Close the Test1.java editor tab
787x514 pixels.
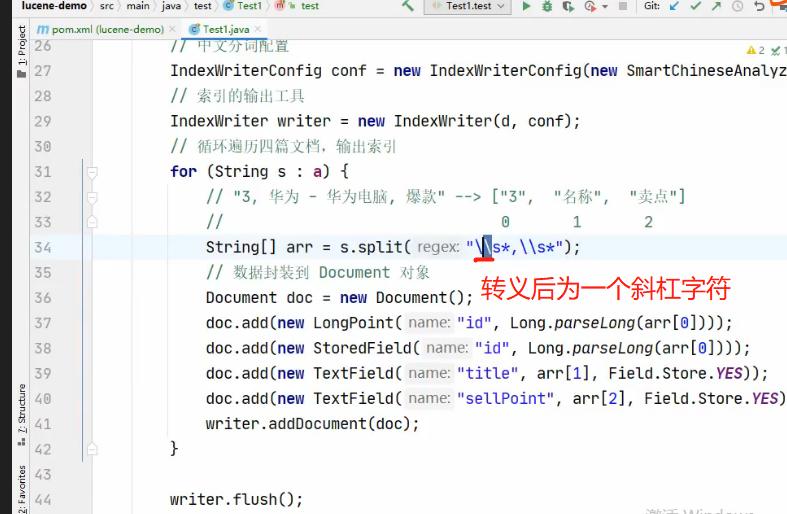coord(257,29)
